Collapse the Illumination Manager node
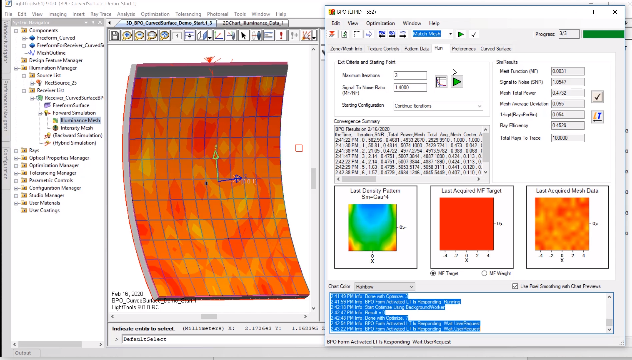Screen dimensions: 632x360 click(16, 68)
